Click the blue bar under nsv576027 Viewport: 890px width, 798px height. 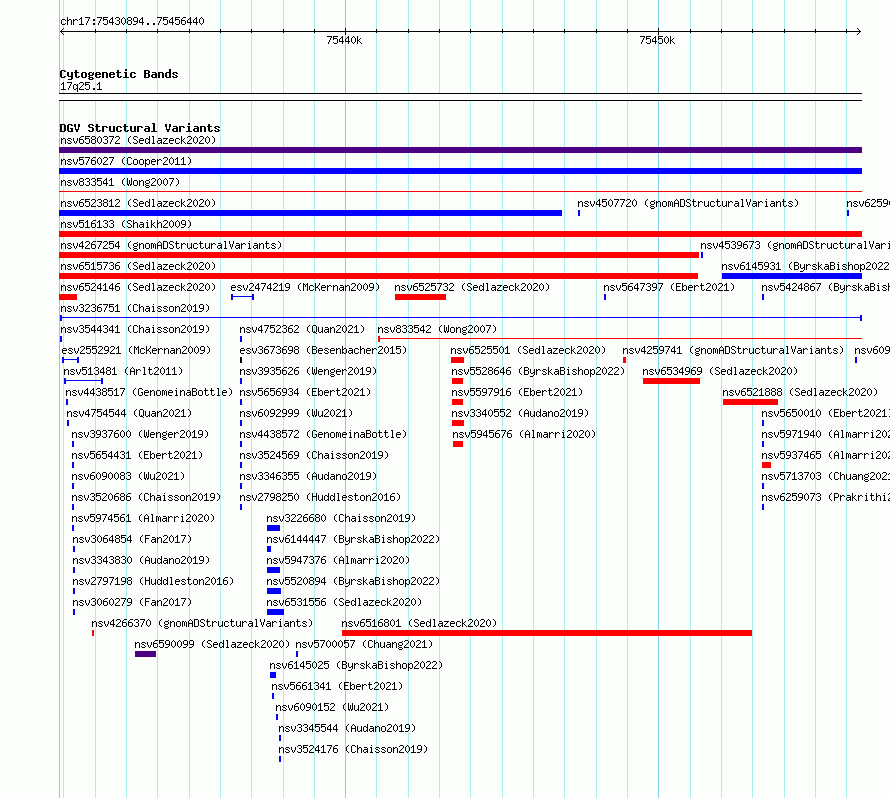coord(460,171)
